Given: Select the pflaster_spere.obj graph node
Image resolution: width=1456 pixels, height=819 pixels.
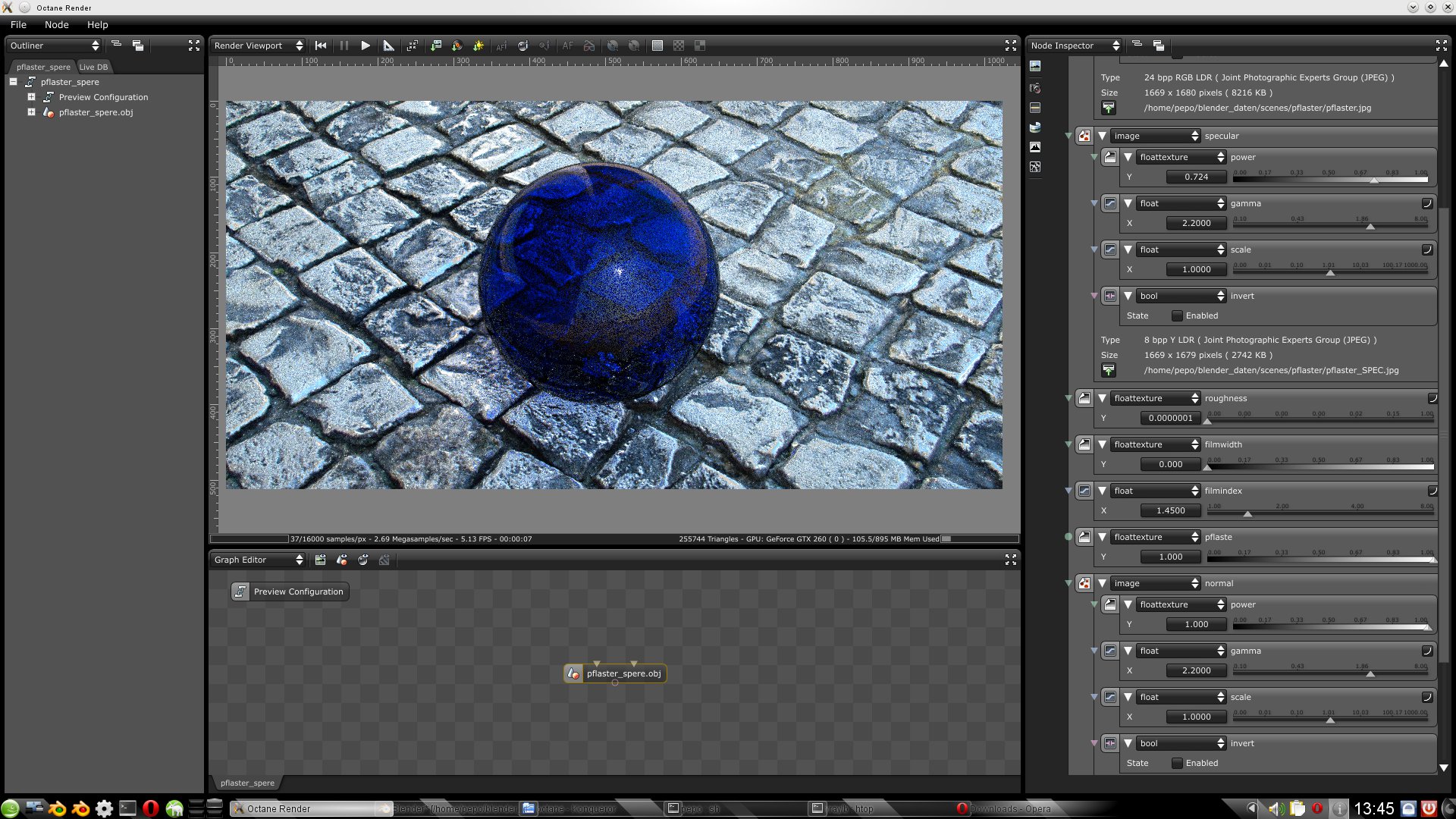Looking at the screenshot, I should pyautogui.click(x=623, y=673).
